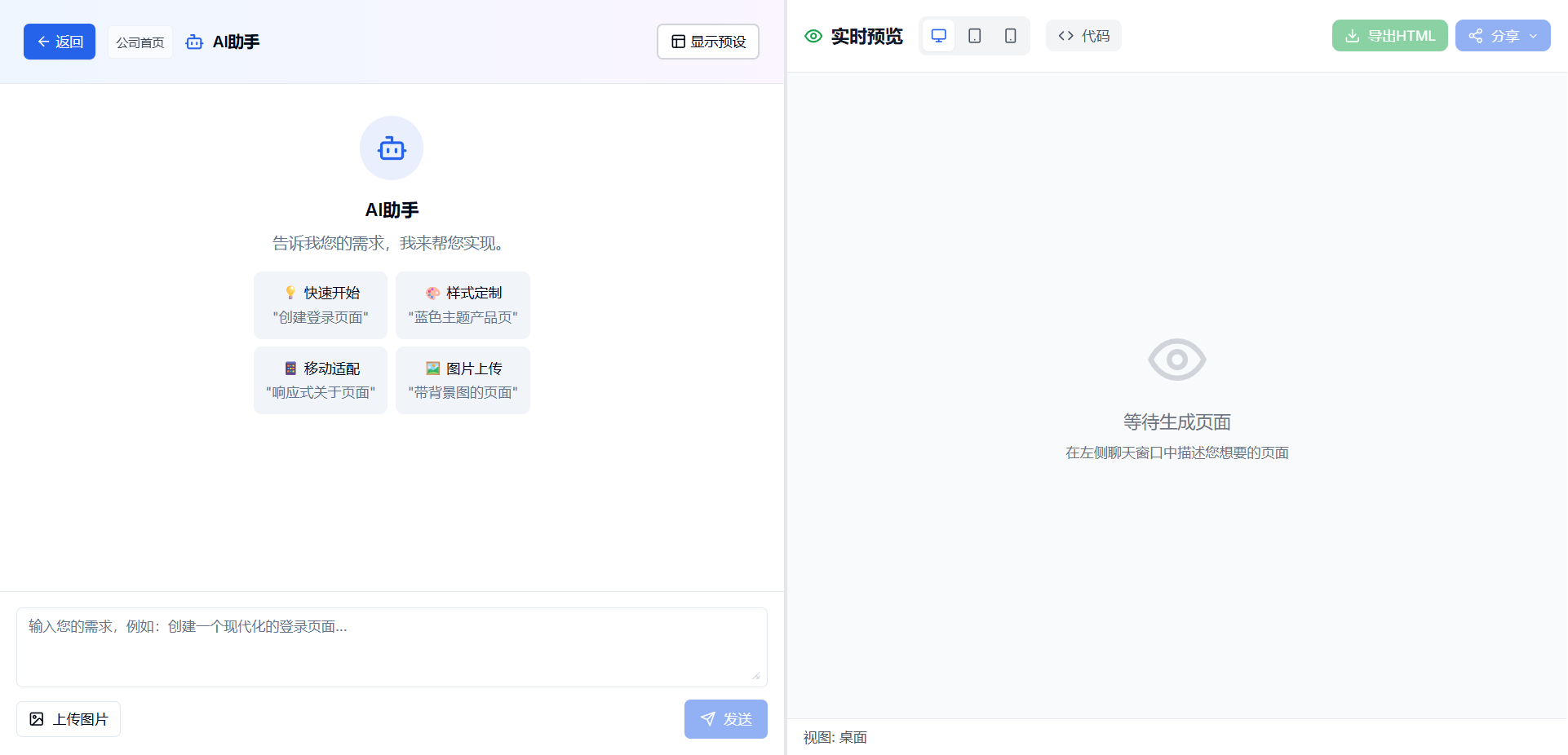Screen dimensions: 1568x755
Task: Click the 图片上传 '带背景图的页面' preset card
Action: pos(462,380)
